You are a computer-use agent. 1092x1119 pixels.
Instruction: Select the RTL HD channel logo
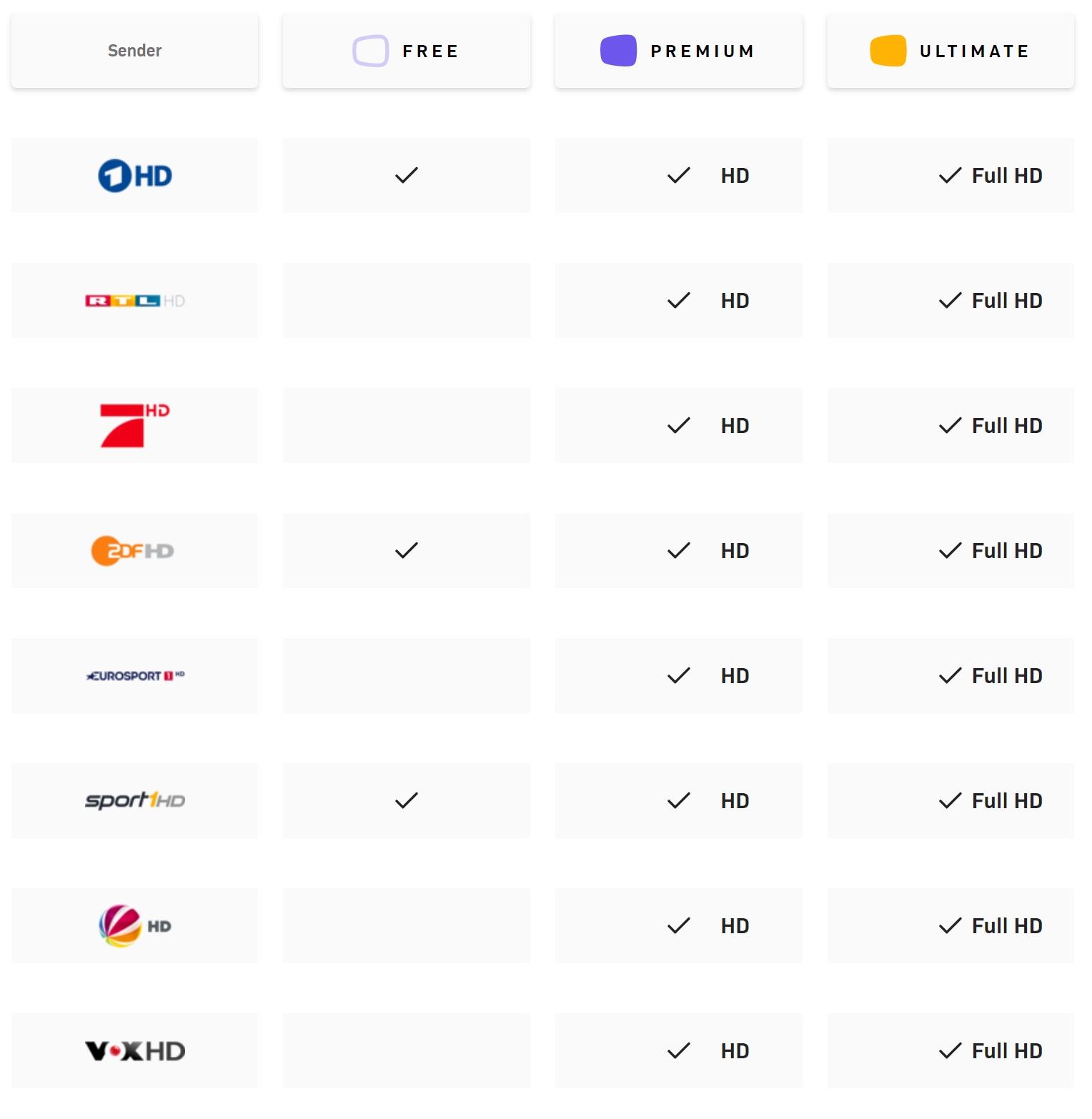(x=135, y=301)
